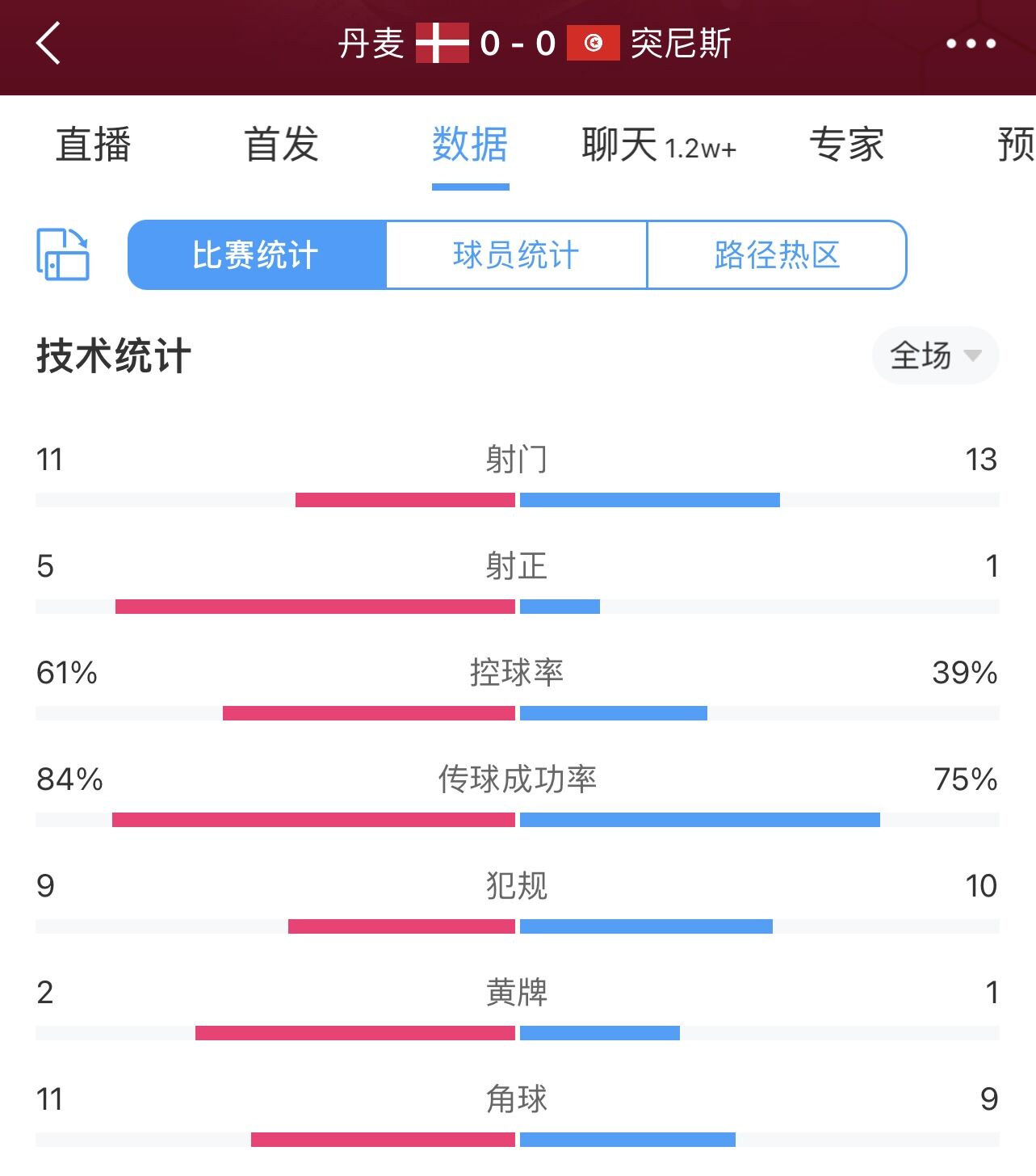Click the dropdown arrow beside 全场
The image size is (1036, 1176).
pos(972,355)
